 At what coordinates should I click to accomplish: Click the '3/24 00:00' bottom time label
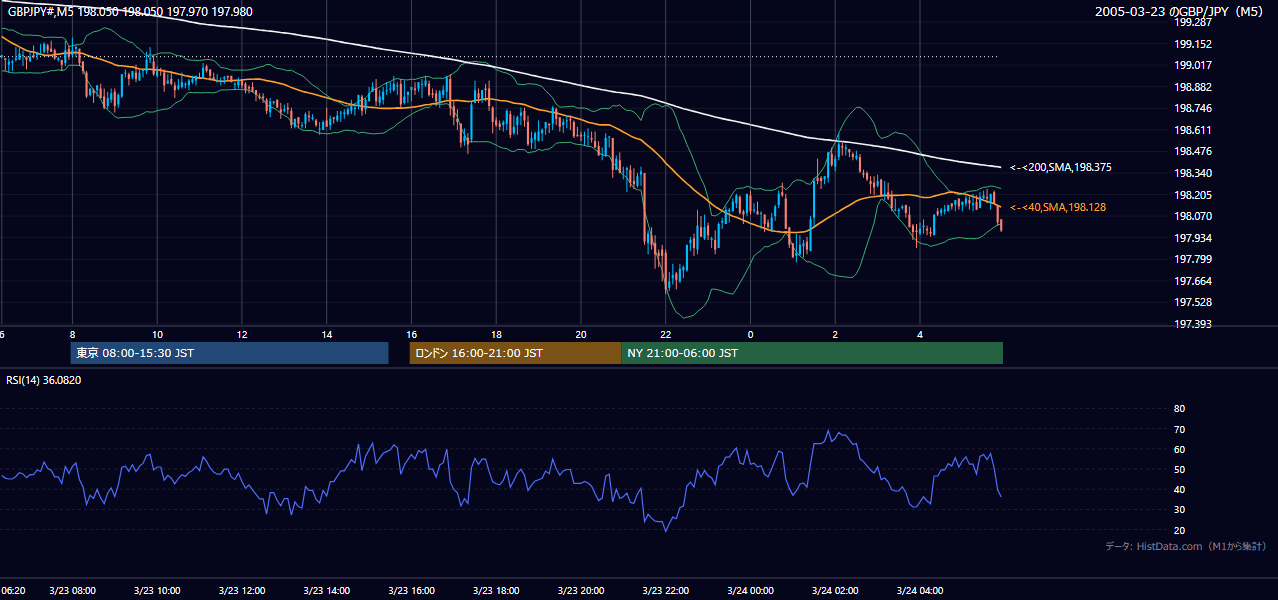750,590
